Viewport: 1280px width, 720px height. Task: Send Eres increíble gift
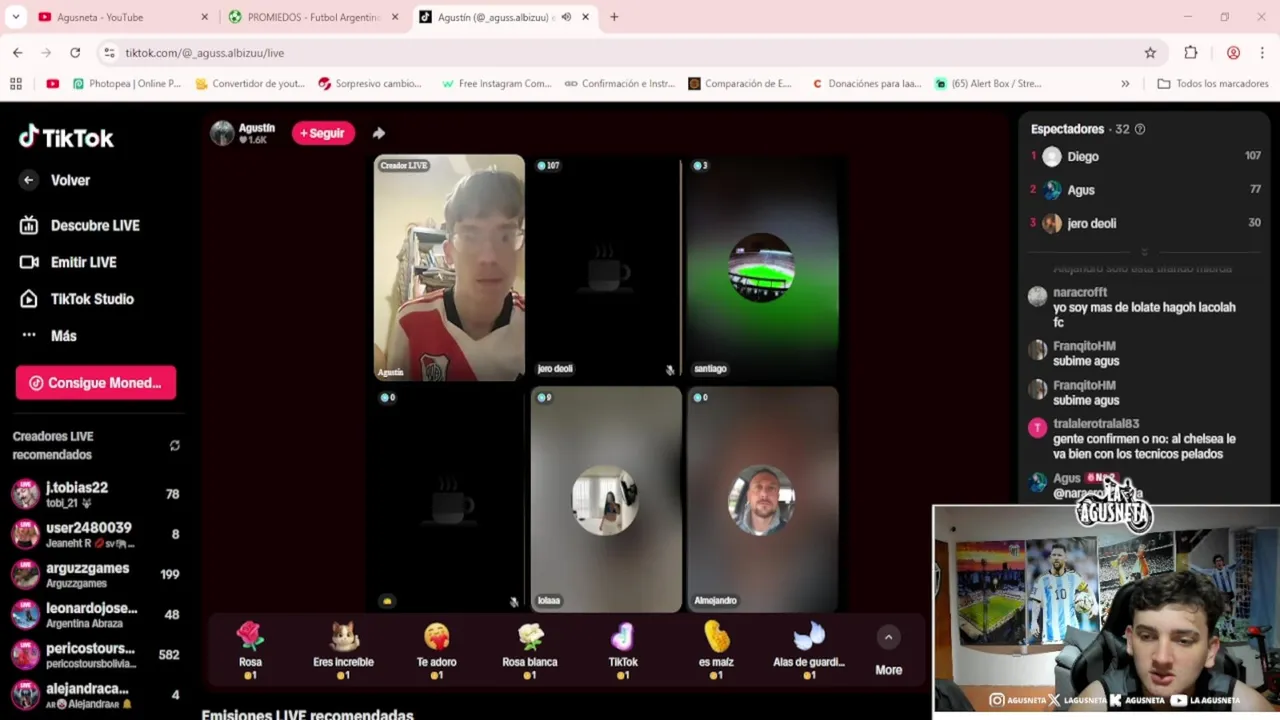pyautogui.click(x=343, y=650)
